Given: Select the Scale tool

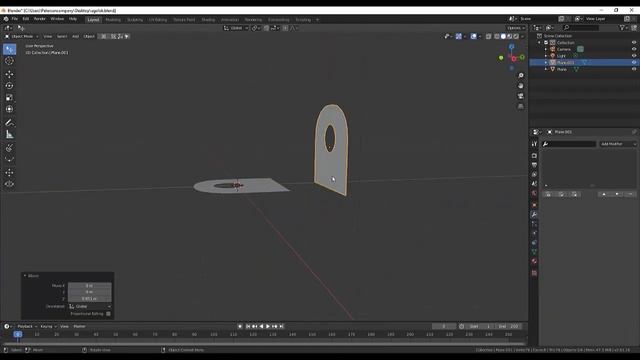Looking at the screenshot, I should (9, 97).
